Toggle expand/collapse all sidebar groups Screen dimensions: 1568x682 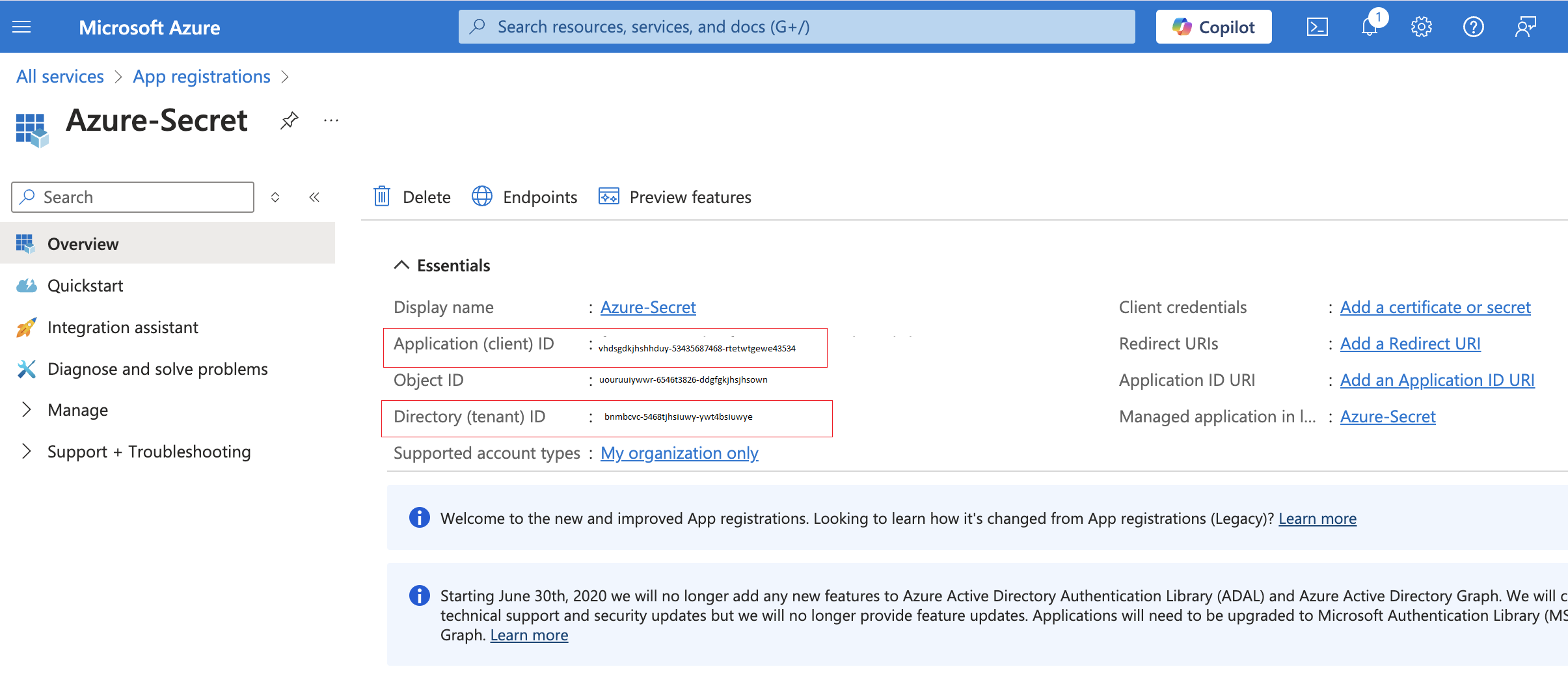[275, 197]
